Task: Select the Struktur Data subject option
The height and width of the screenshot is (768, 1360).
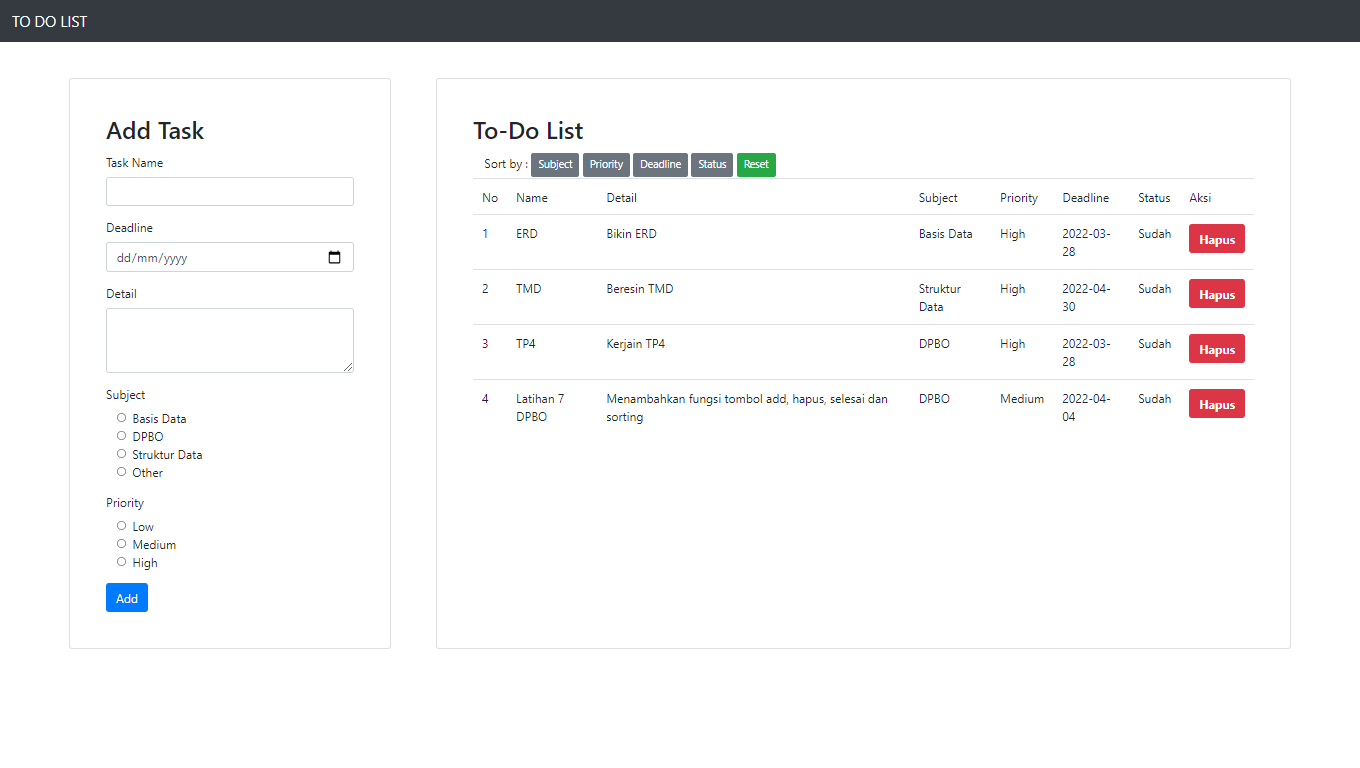Action: click(x=121, y=454)
